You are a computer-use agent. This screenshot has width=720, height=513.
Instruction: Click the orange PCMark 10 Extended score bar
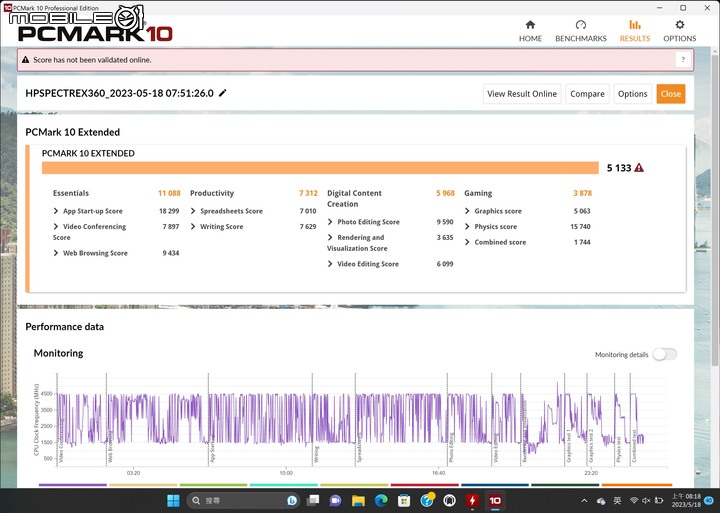coord(320,168)
